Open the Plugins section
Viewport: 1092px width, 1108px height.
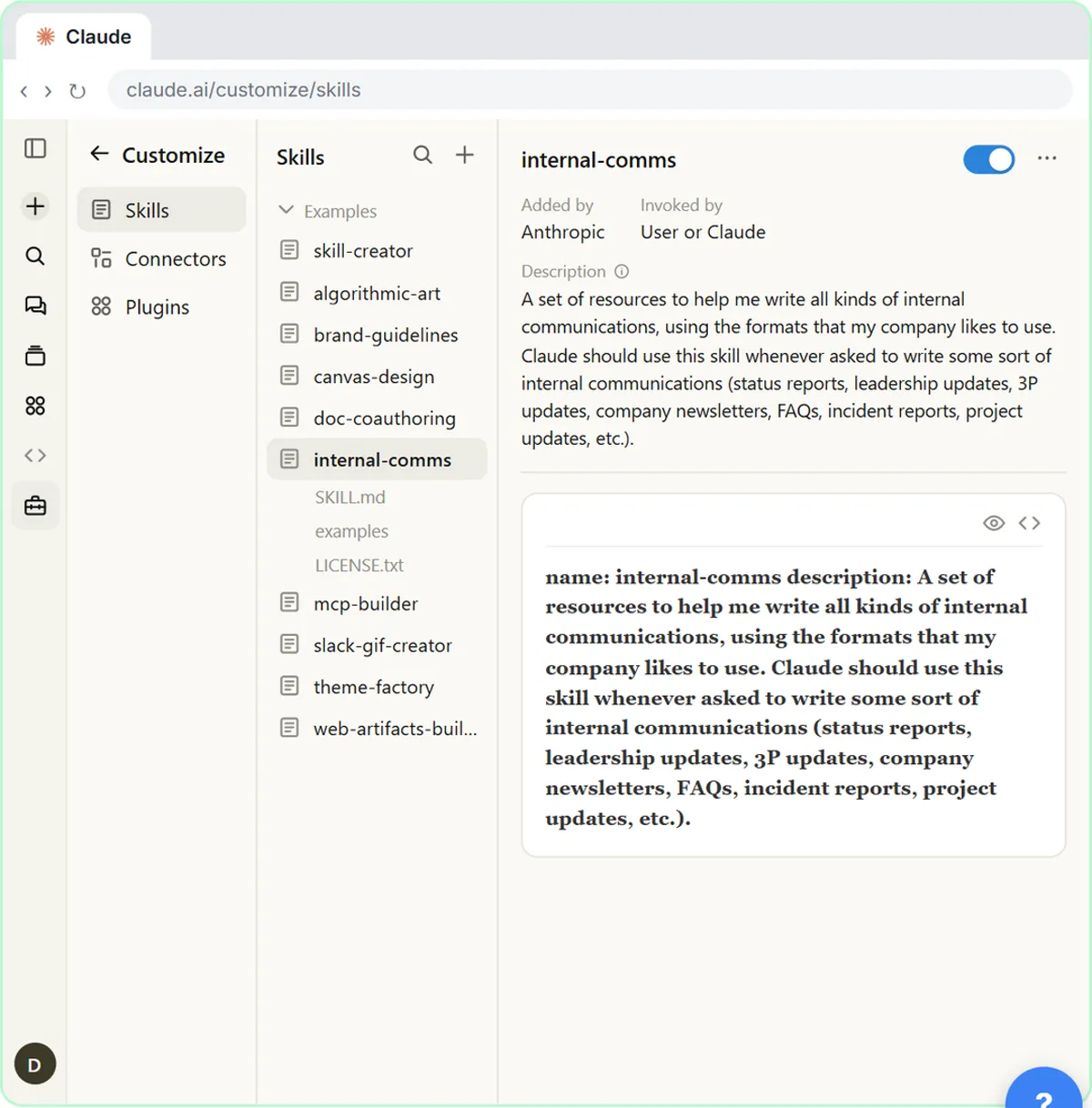pyautogui.click(x=162, y=307)
